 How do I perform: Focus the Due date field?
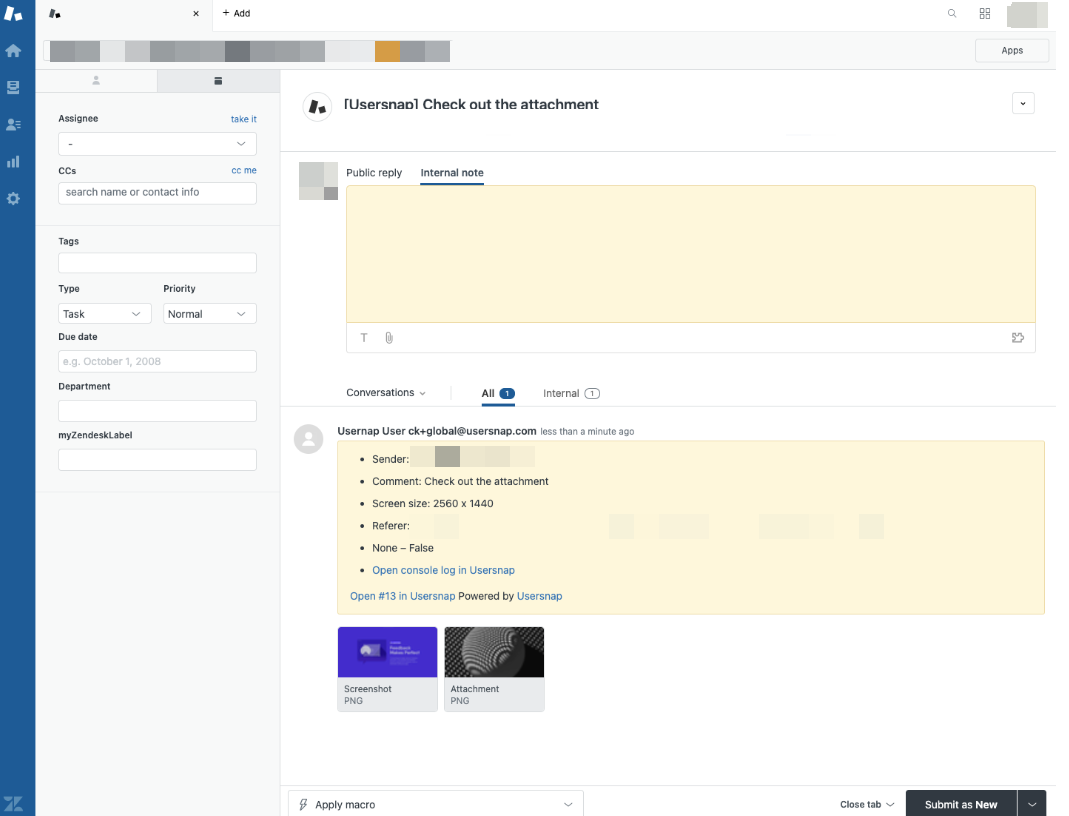click(x=157, y=361)
